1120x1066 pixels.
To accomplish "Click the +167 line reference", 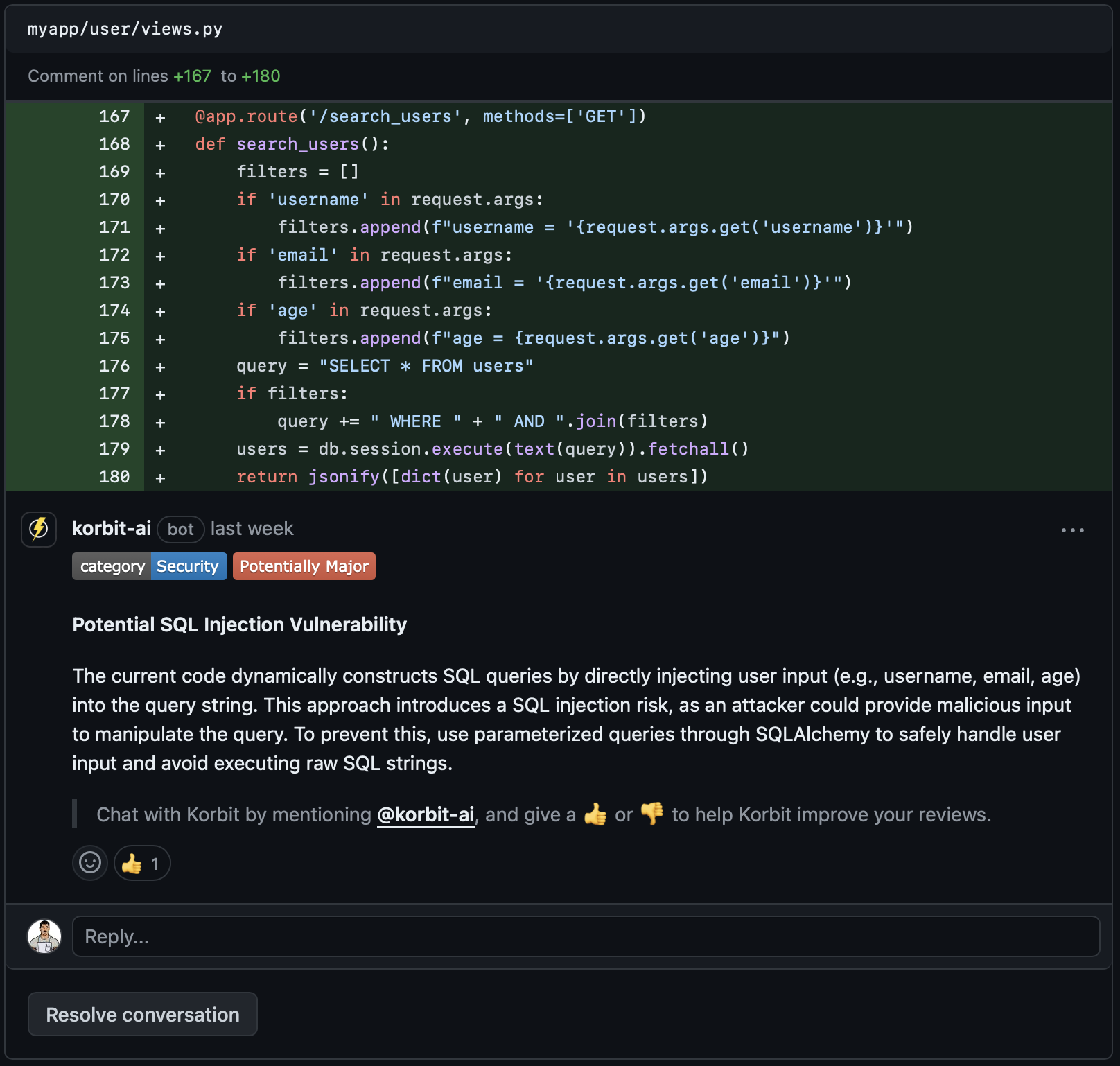I will click(x=192, y=76).
